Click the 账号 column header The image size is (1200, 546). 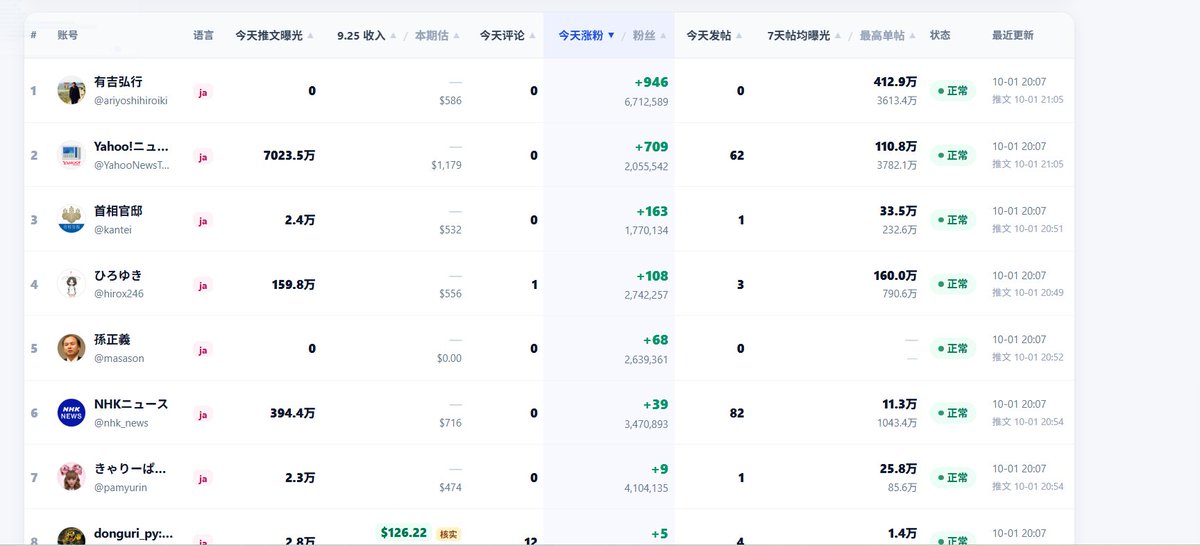(x=68, y=35)
